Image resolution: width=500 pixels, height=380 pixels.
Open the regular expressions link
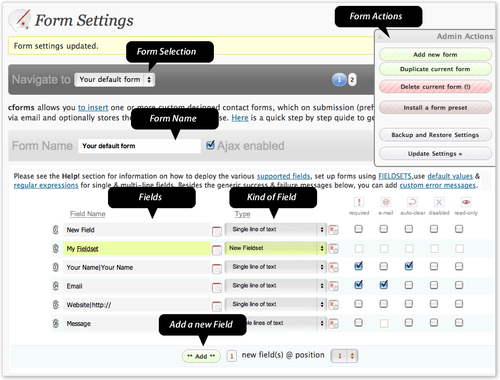[x=46, y=185]
